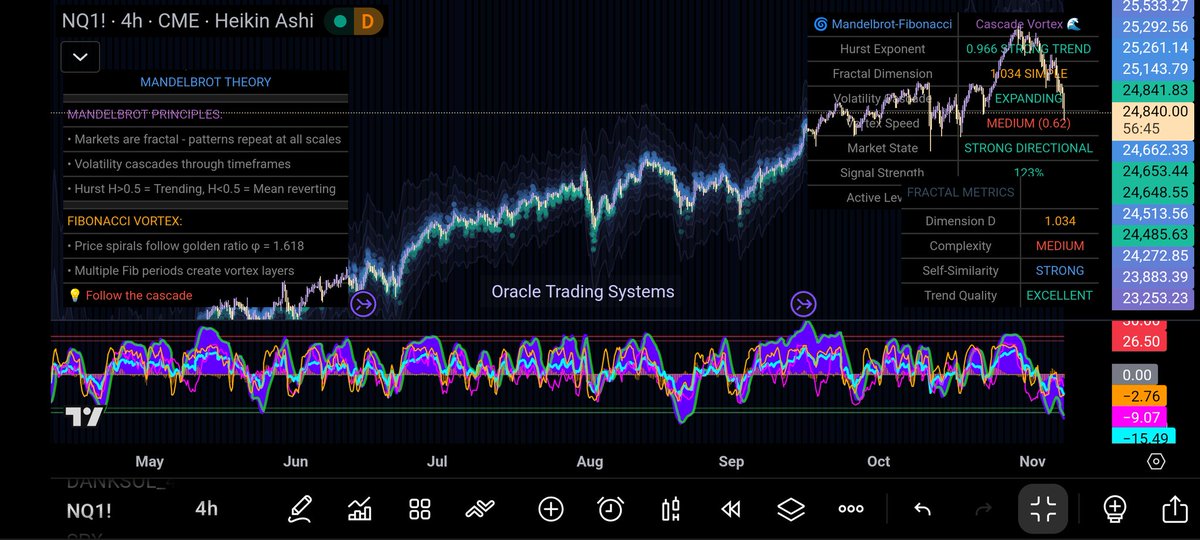The width and height of the screenshot is (1200, 540).
Task: Tap the circled arrow marker near September
Action: [804, 303]
